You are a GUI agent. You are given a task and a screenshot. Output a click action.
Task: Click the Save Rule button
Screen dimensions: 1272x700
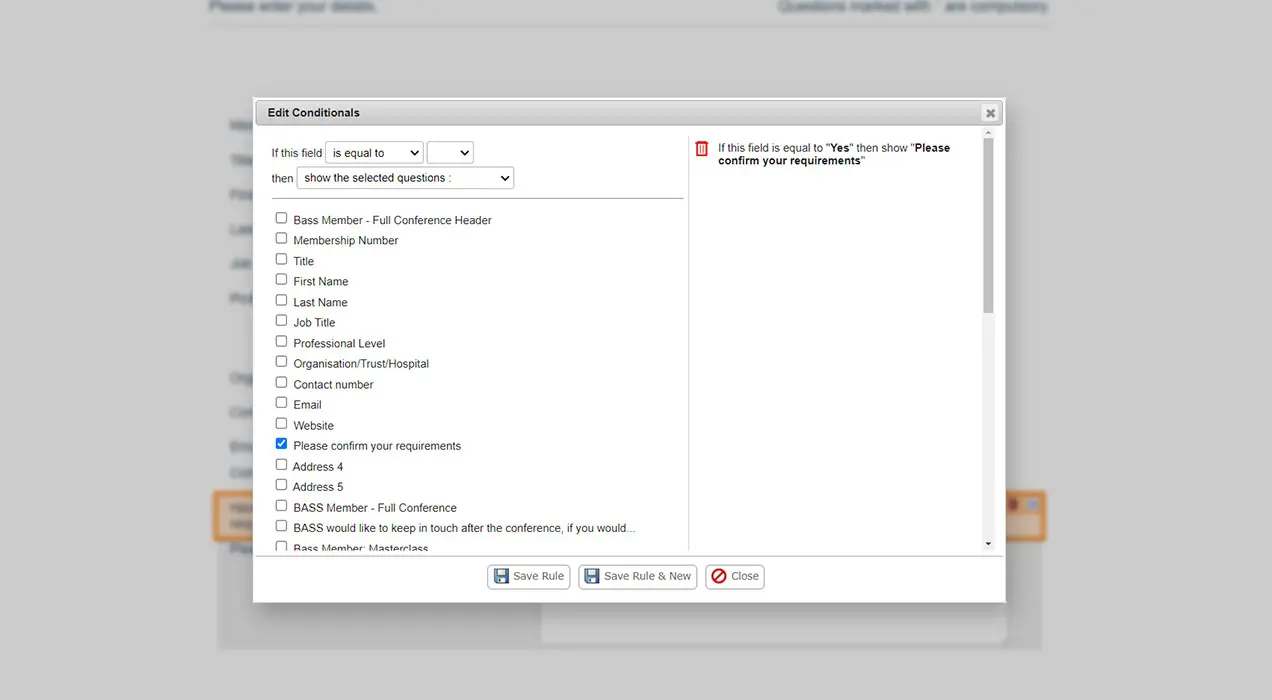(x=528, y=576)
